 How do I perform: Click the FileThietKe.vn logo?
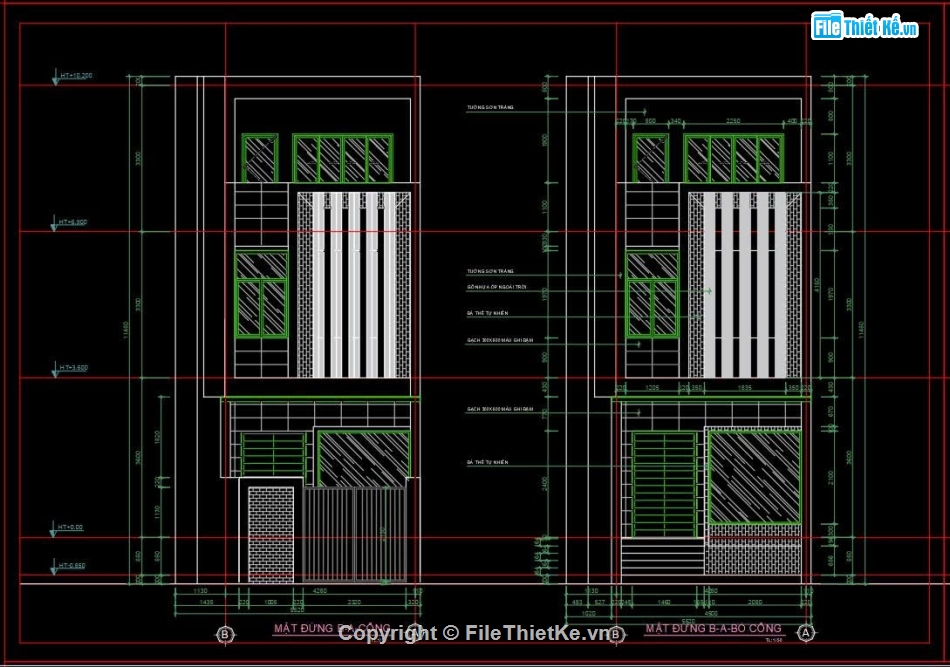[x=864, y=27]
